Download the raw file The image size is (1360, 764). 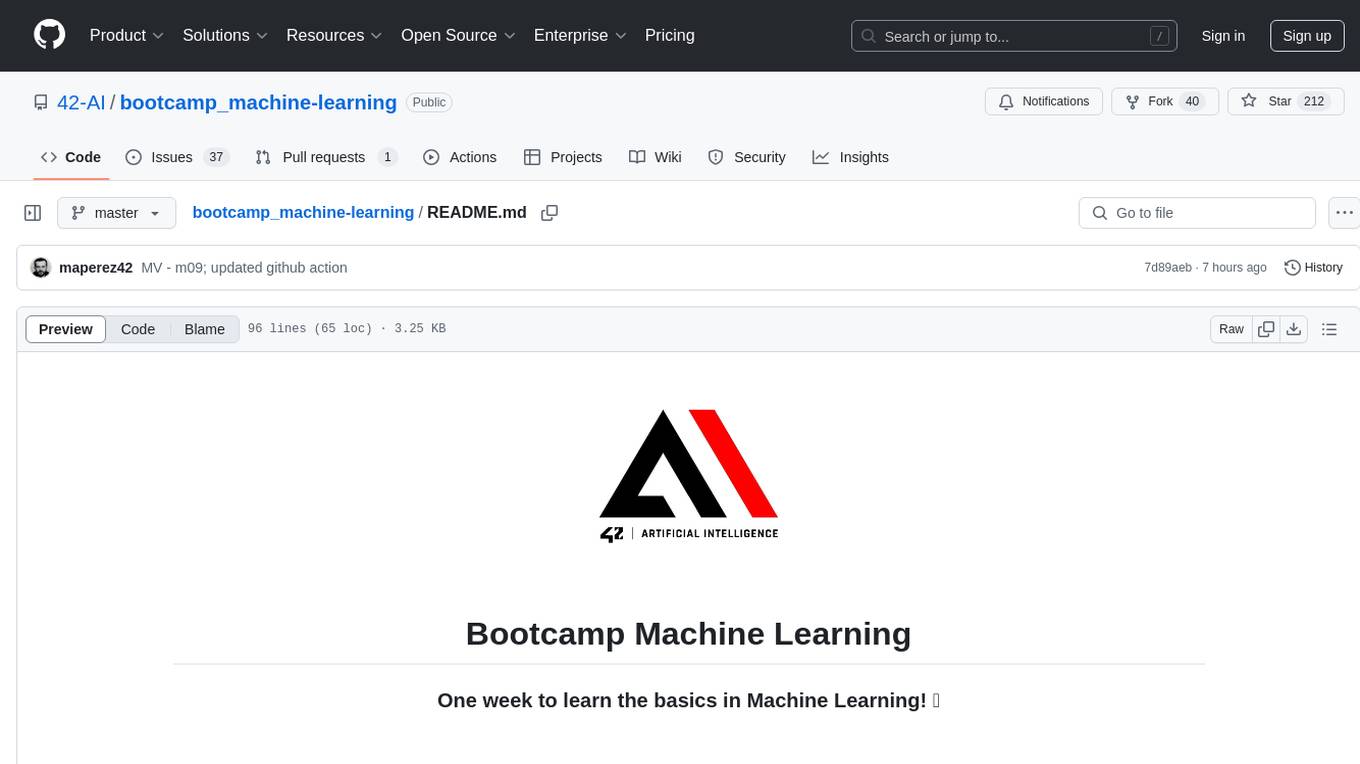click(x=1294, y=329)
